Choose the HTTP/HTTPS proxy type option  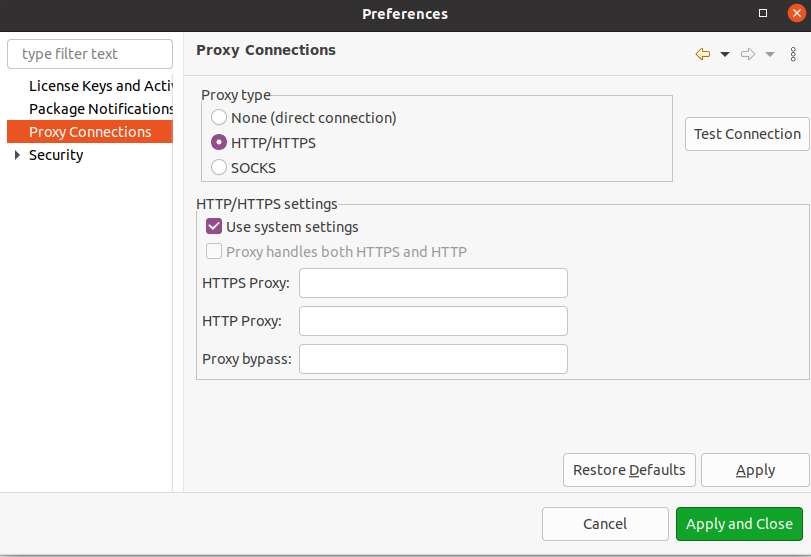219,143
